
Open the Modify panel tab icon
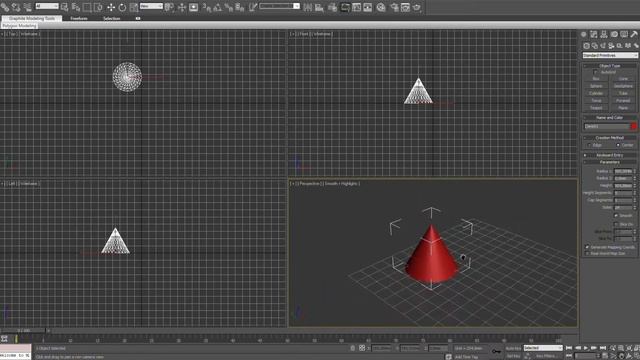coord(593,34)
